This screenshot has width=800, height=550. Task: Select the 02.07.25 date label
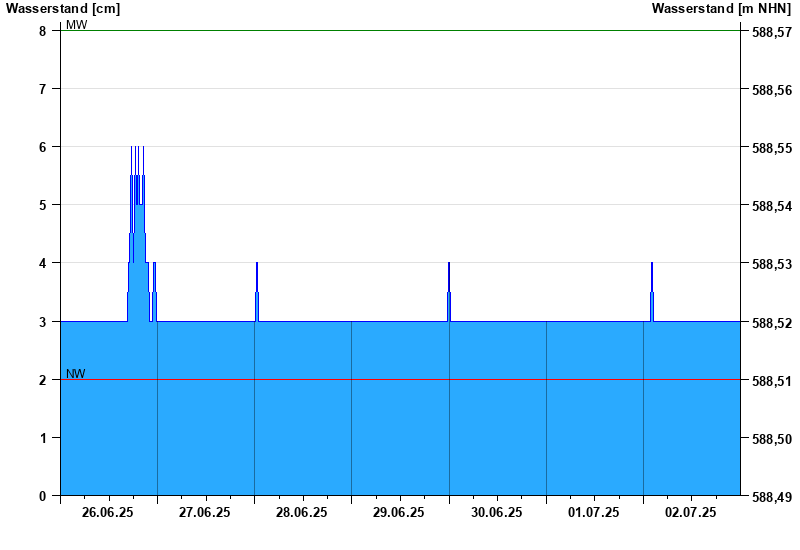click(691, 512)
